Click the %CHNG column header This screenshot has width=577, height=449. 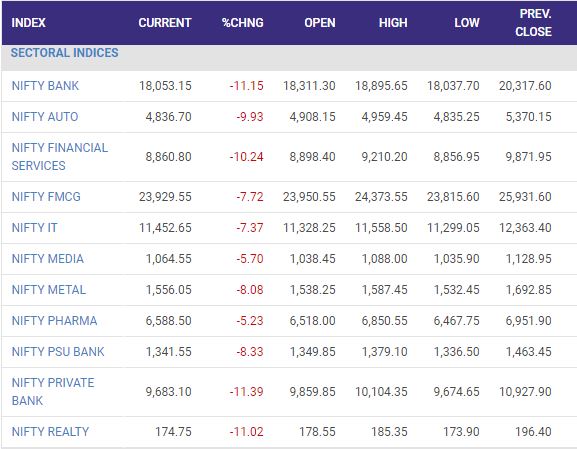pos(243,23)
